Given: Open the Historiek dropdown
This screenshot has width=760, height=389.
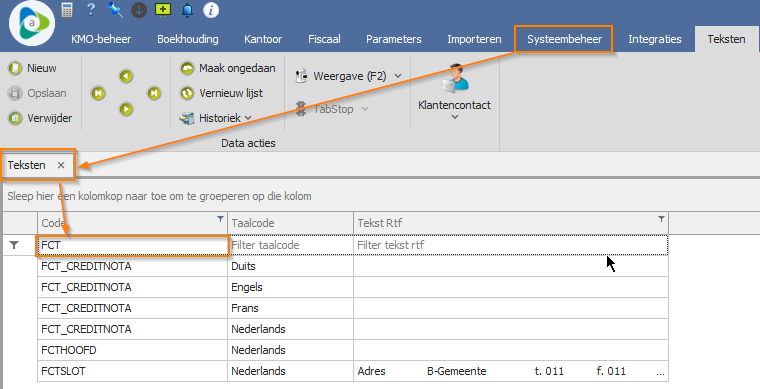Looking at the screenshot, I should click(x=215, y=118).
